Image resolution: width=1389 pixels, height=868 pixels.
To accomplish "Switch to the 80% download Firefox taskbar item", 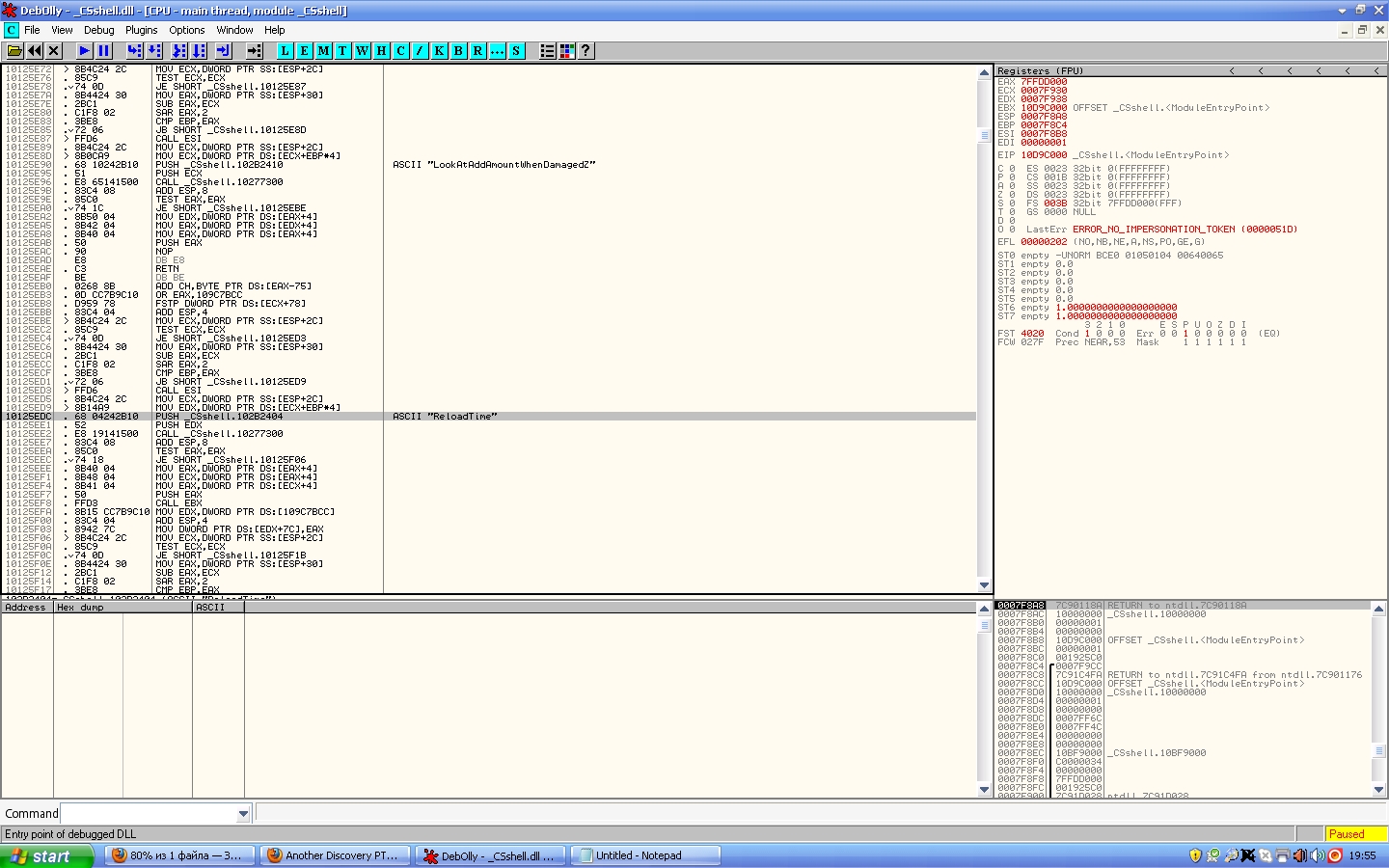I will [179, 855].
